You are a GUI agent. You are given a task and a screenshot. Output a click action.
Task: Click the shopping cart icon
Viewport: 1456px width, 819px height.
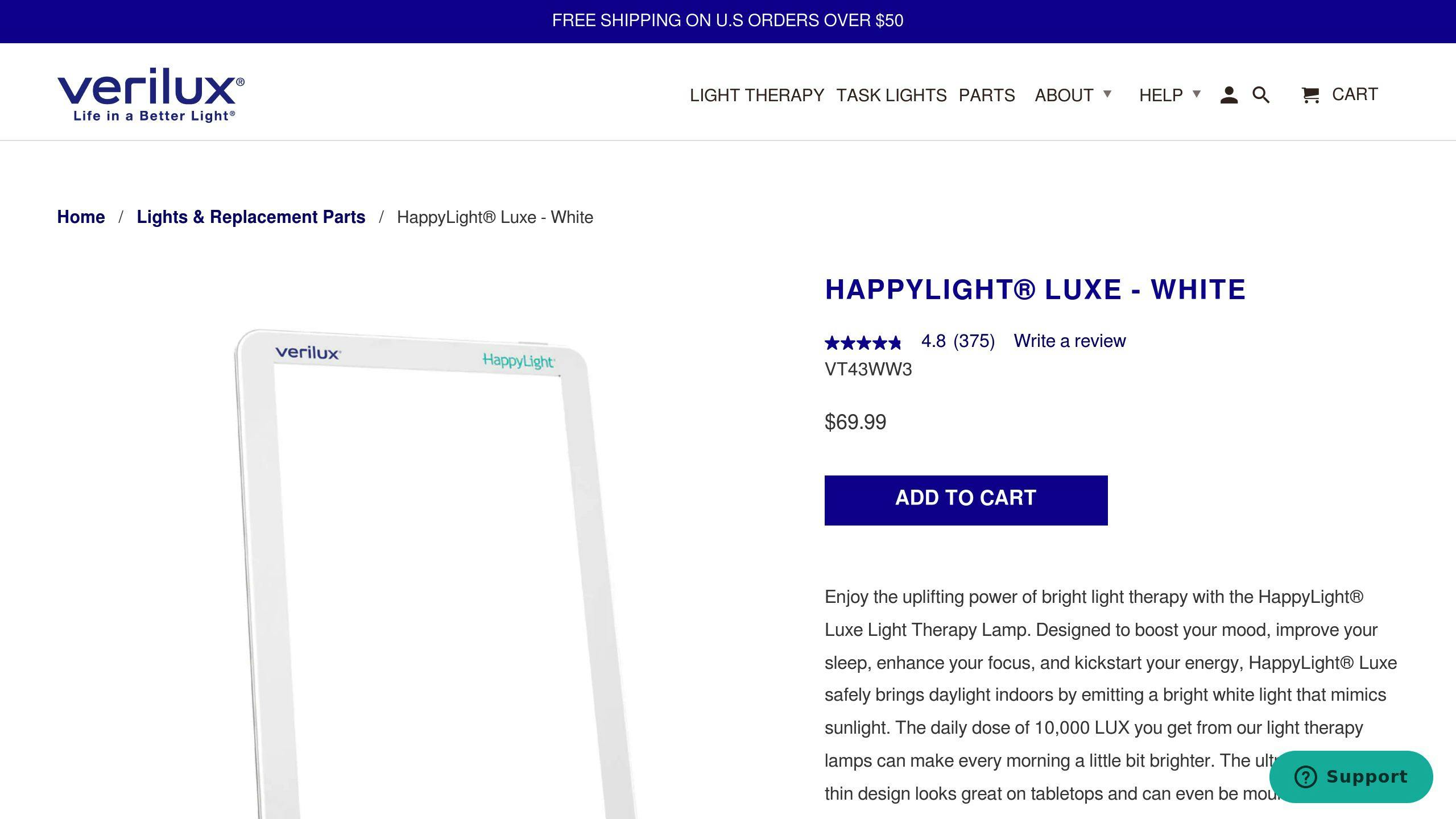[1310, 95]
